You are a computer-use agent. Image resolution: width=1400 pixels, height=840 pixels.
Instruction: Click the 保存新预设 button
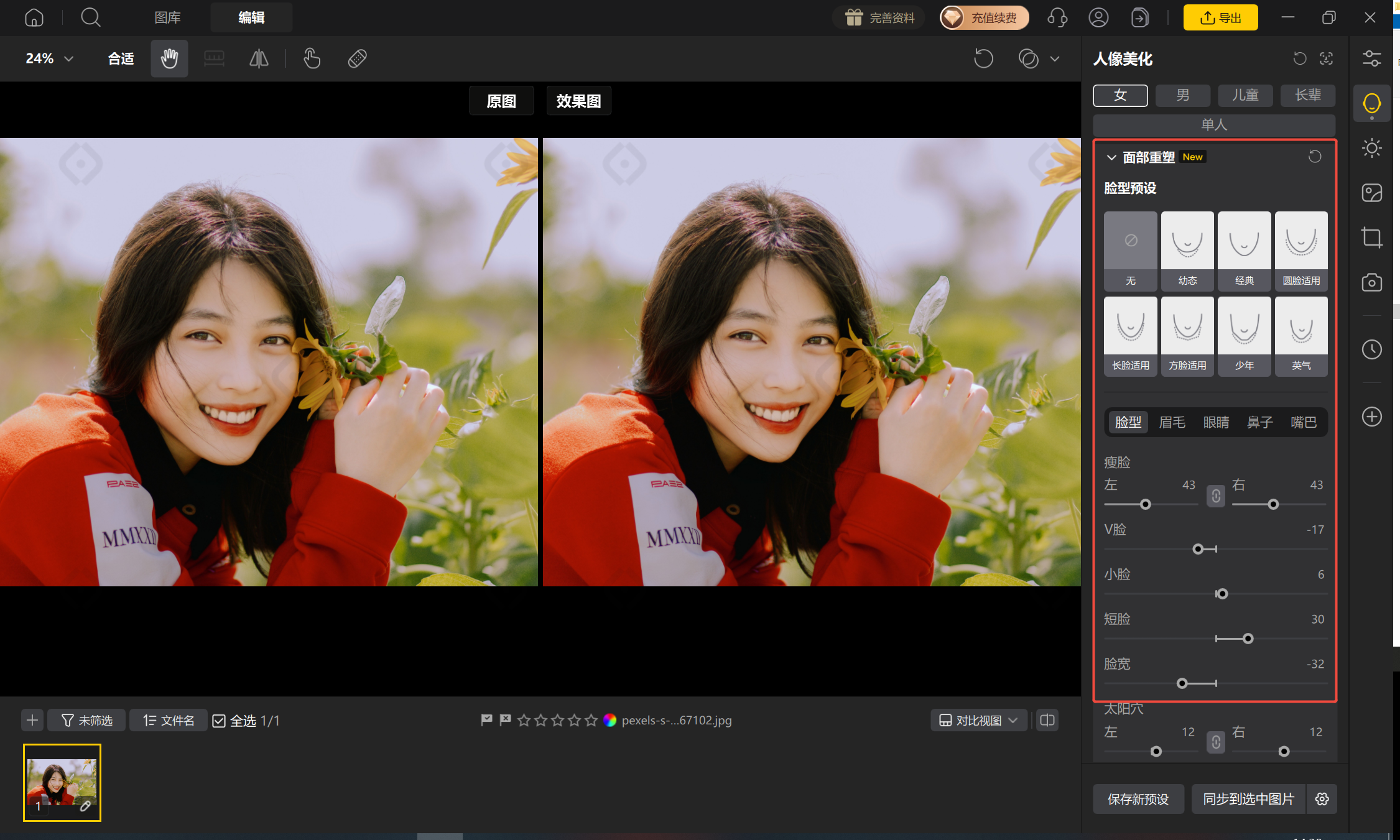coord(1138,799)
